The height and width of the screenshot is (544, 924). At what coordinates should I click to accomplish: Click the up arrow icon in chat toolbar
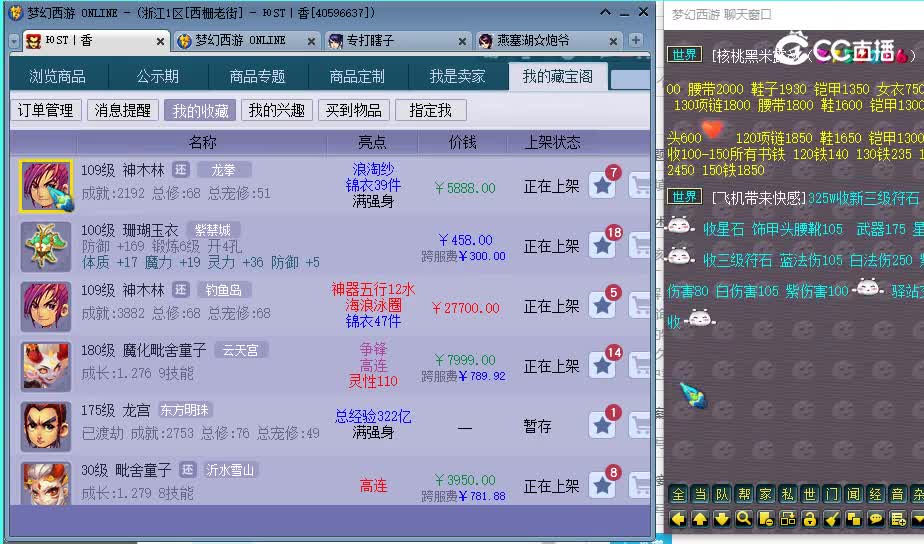pyautogui.click(x=700, y=519)
